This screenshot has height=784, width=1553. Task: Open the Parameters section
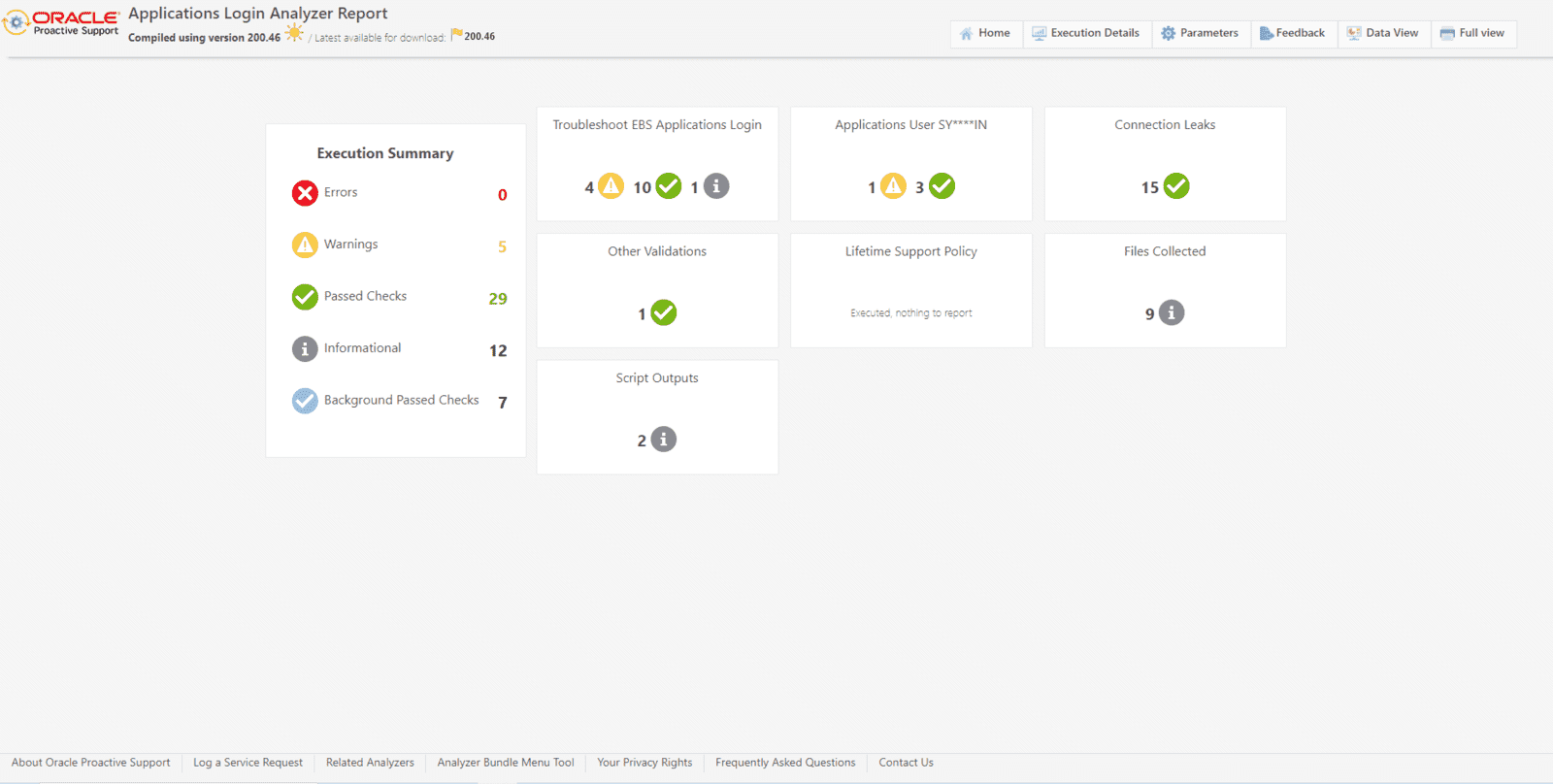[x=1200, y=33]
